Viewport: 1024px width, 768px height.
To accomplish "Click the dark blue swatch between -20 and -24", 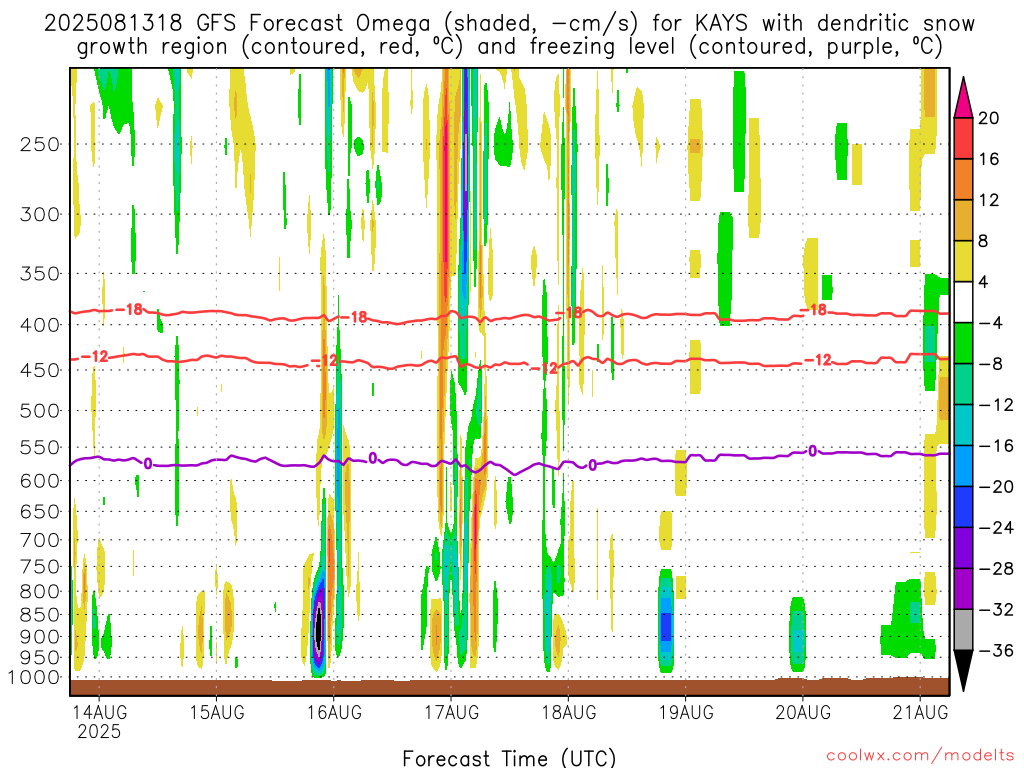I will click(963, 507).
